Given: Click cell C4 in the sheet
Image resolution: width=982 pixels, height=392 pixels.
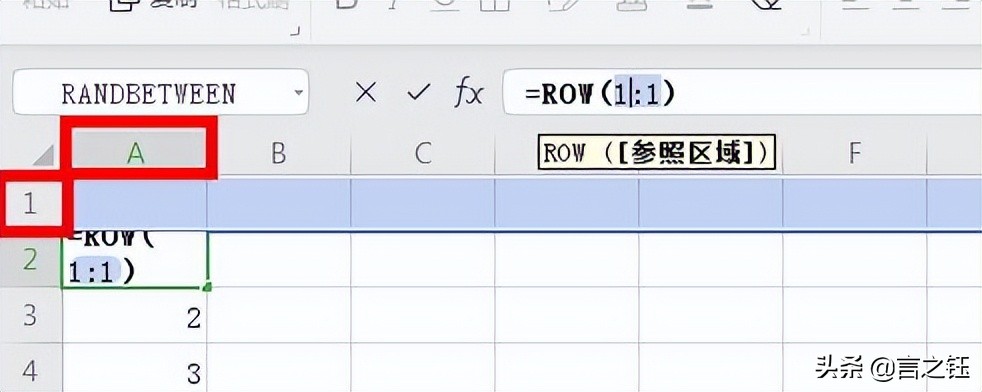Looking at the screenshot, I should point(423,368).
